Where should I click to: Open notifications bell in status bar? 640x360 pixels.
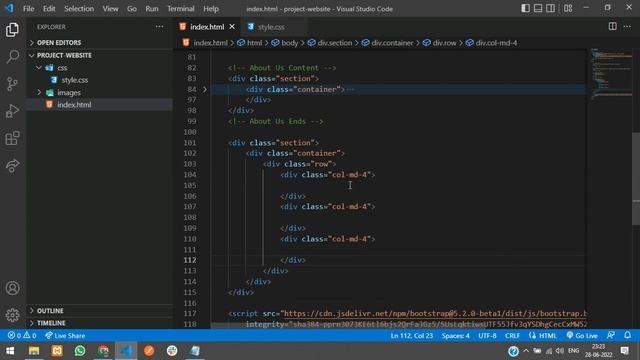[627, 336]
